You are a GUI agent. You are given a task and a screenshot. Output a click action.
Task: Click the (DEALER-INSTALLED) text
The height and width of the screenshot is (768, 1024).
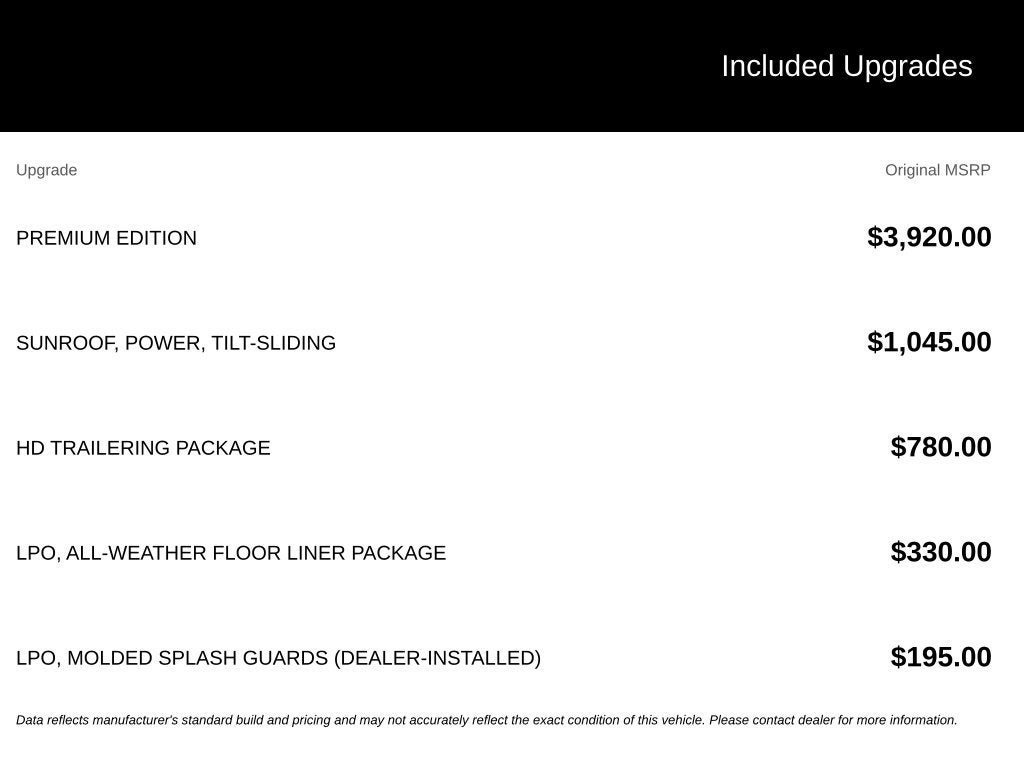[x=437, y=658]
